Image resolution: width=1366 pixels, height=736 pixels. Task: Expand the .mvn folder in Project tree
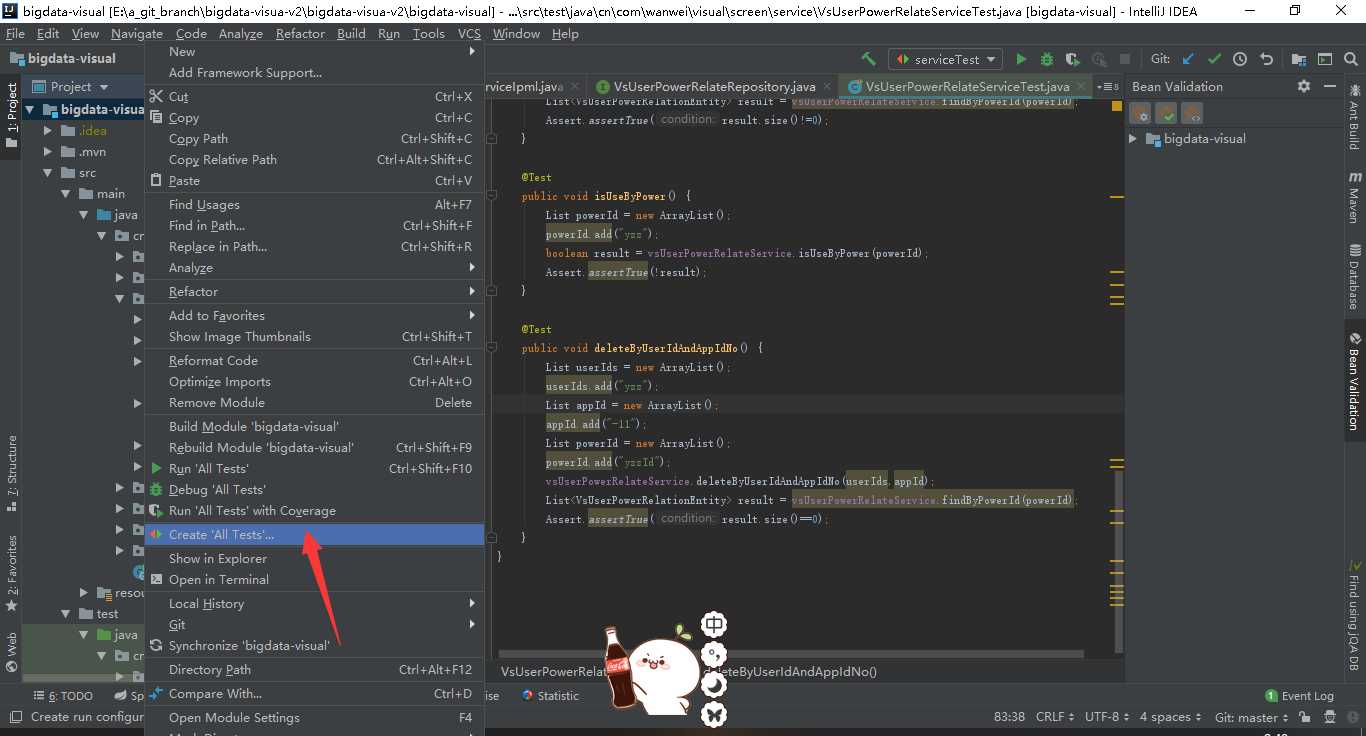coord(47,151)
